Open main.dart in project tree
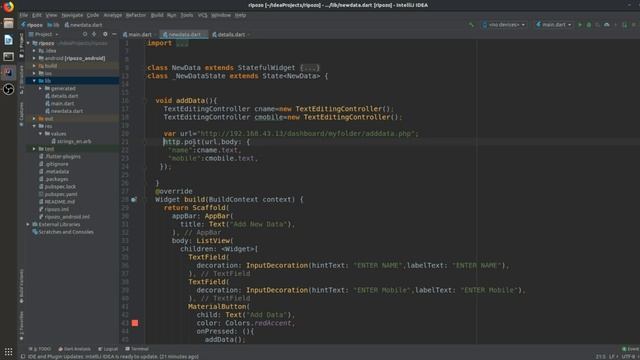The height and width of the screenshot is (360, 640). coord(59,104)
